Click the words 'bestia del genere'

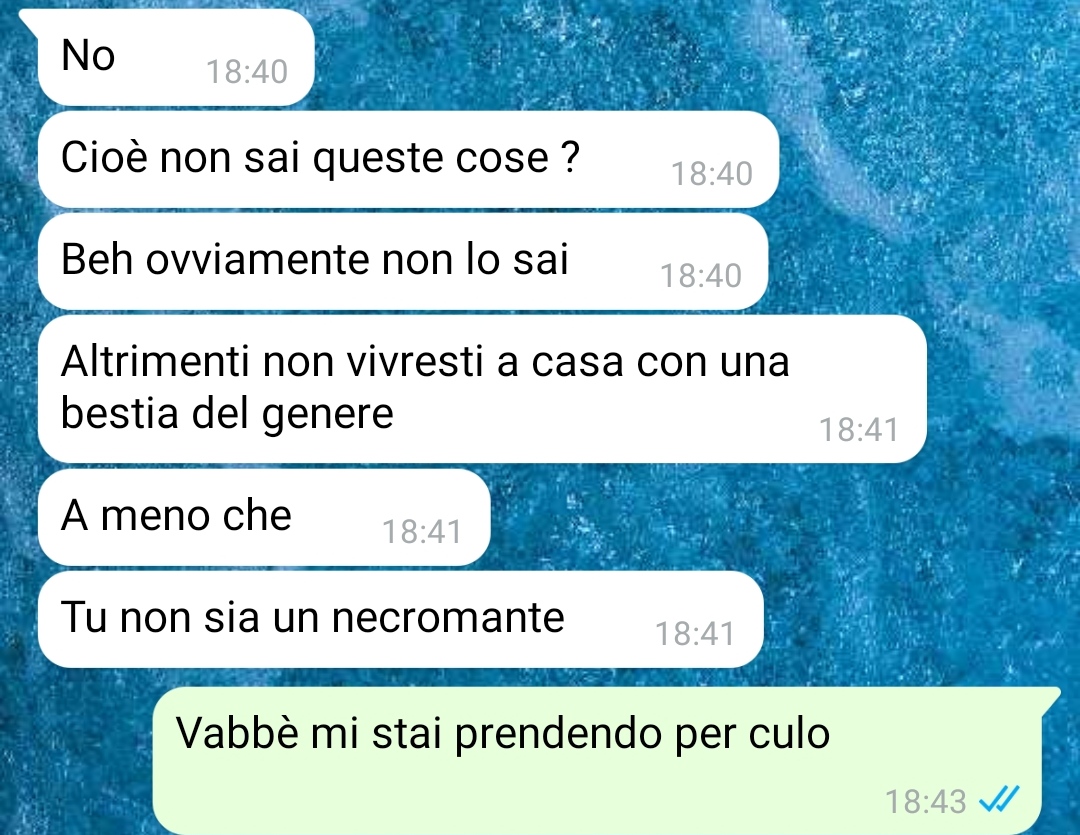click(x=227, y=415)
